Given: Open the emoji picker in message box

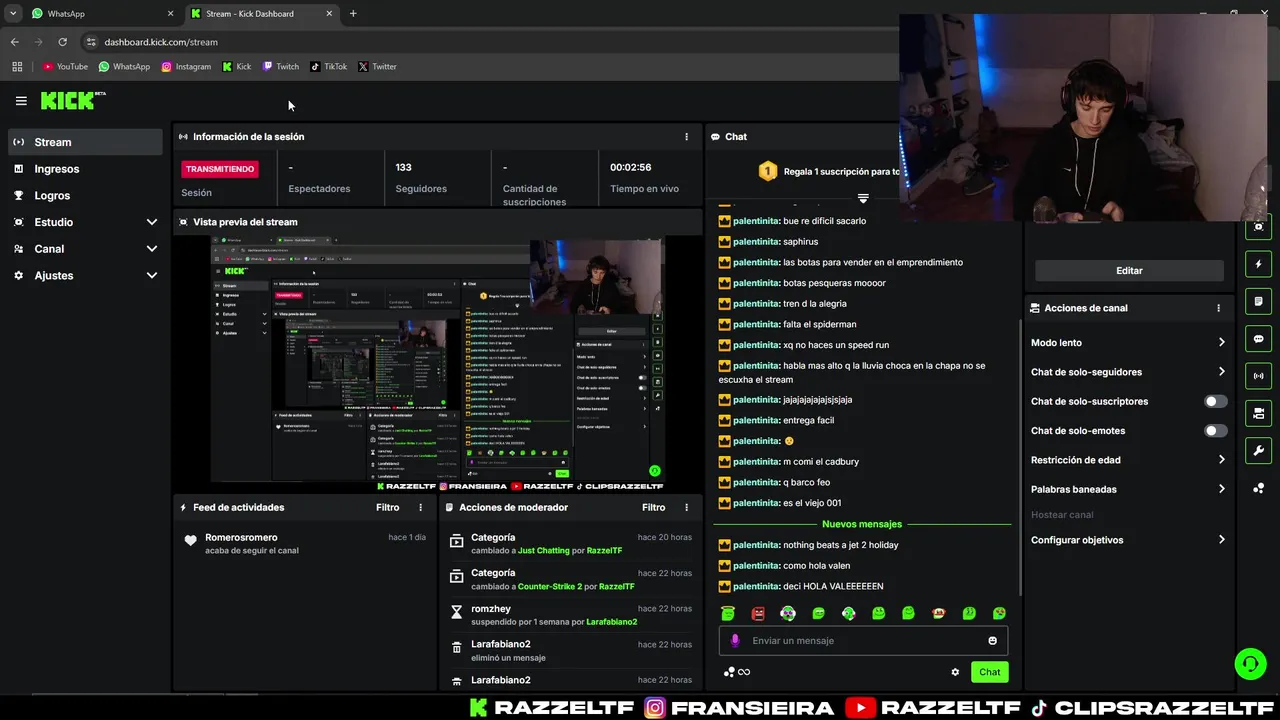Looking at the screenshot, I should 992,641.
